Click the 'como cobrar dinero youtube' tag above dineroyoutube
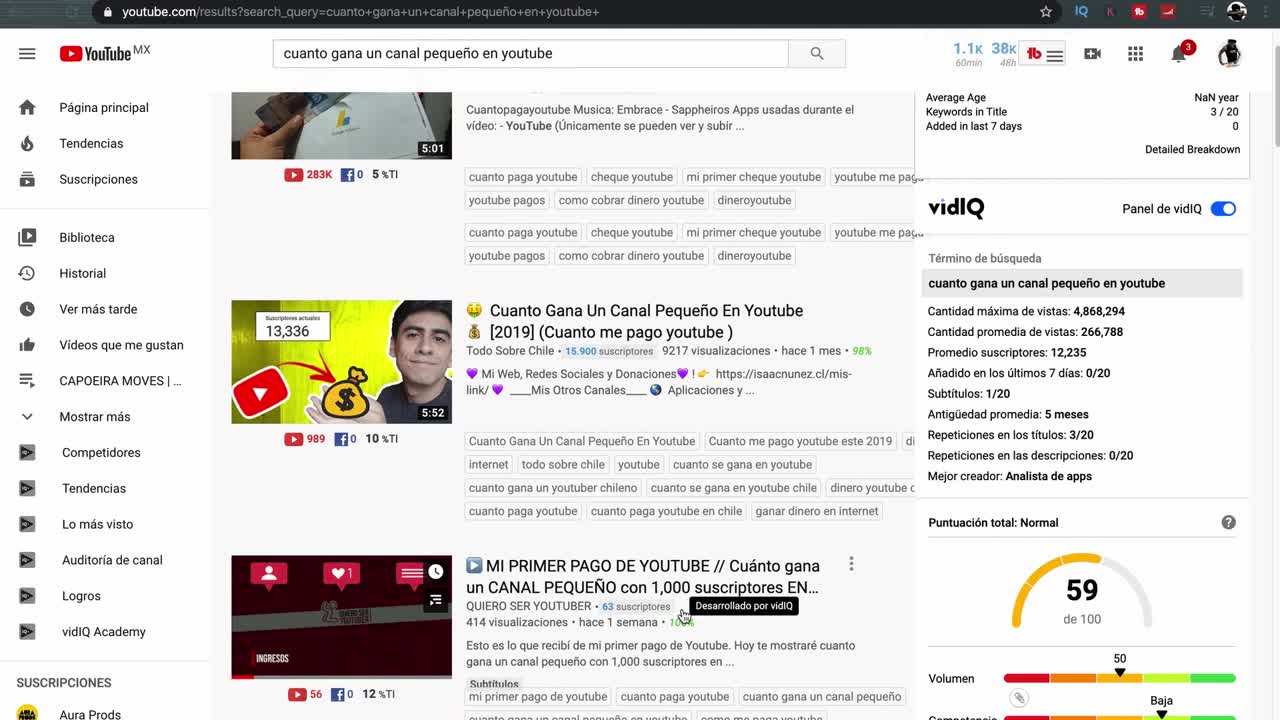This screenshot has width=1280, height=720. (631, 200)
